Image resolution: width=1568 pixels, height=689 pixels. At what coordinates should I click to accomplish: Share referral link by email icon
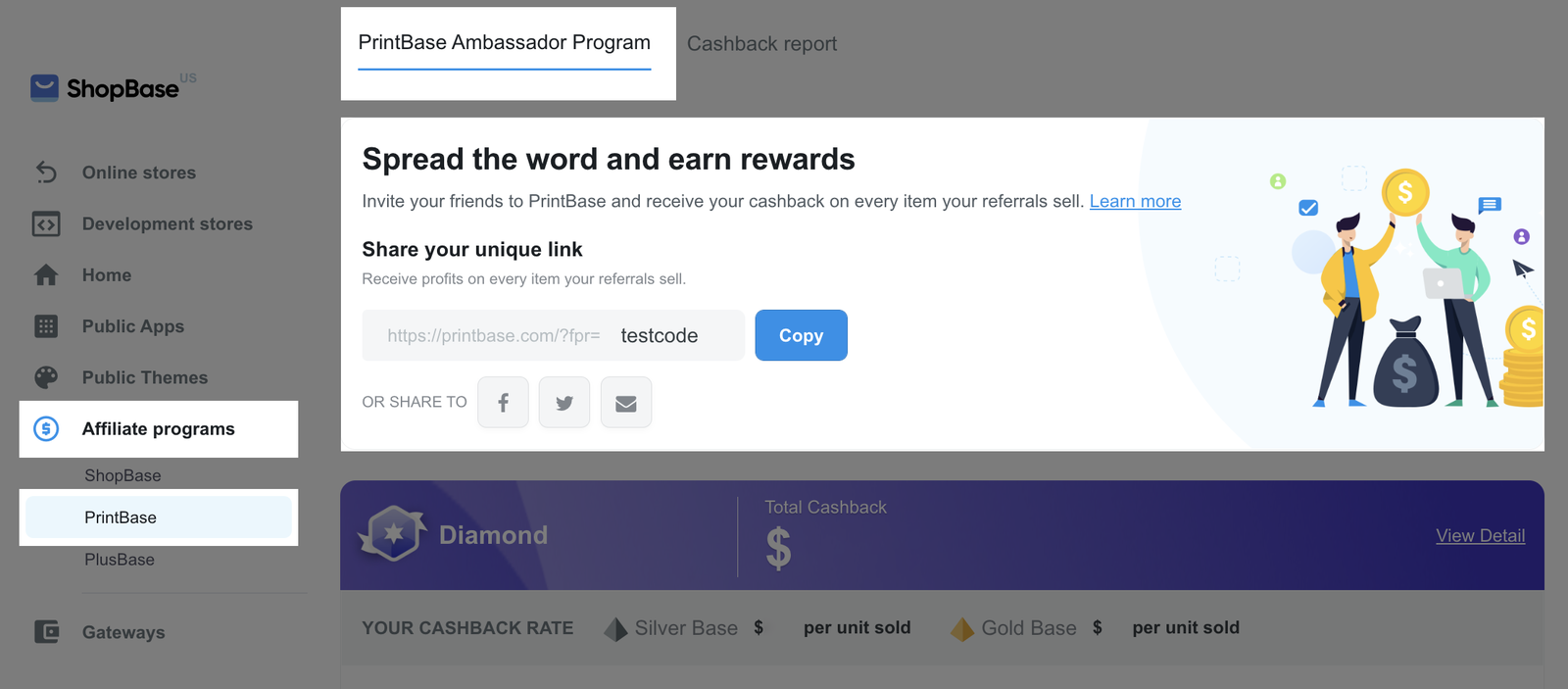tap(626, 403)
